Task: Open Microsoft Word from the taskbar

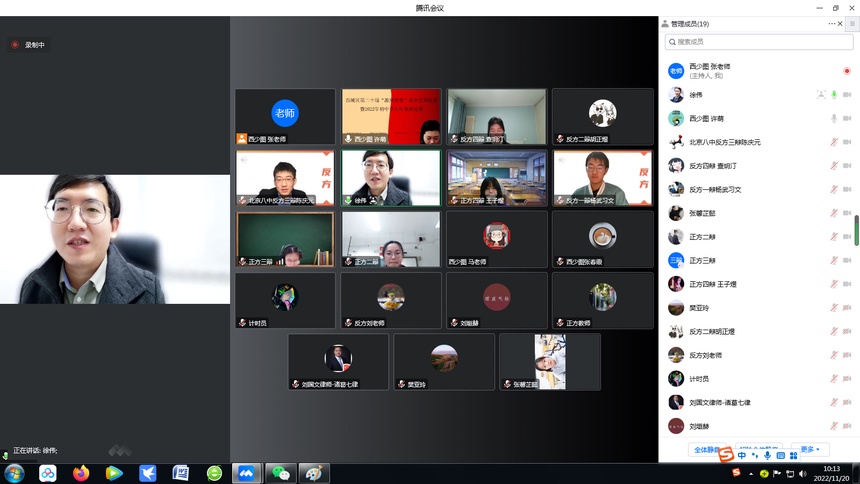Action: tap(180, 473)
